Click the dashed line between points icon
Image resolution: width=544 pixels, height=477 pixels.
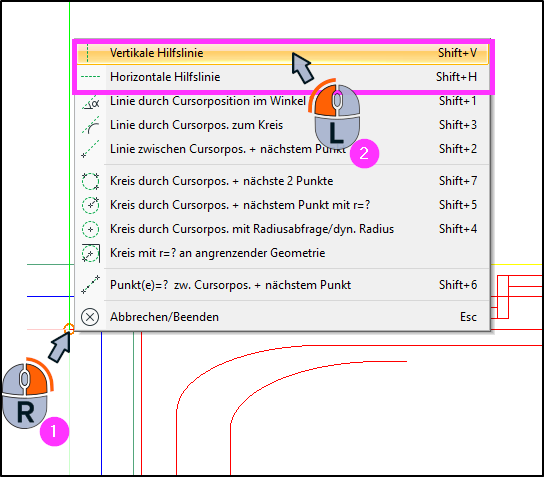tap(90, 149)
